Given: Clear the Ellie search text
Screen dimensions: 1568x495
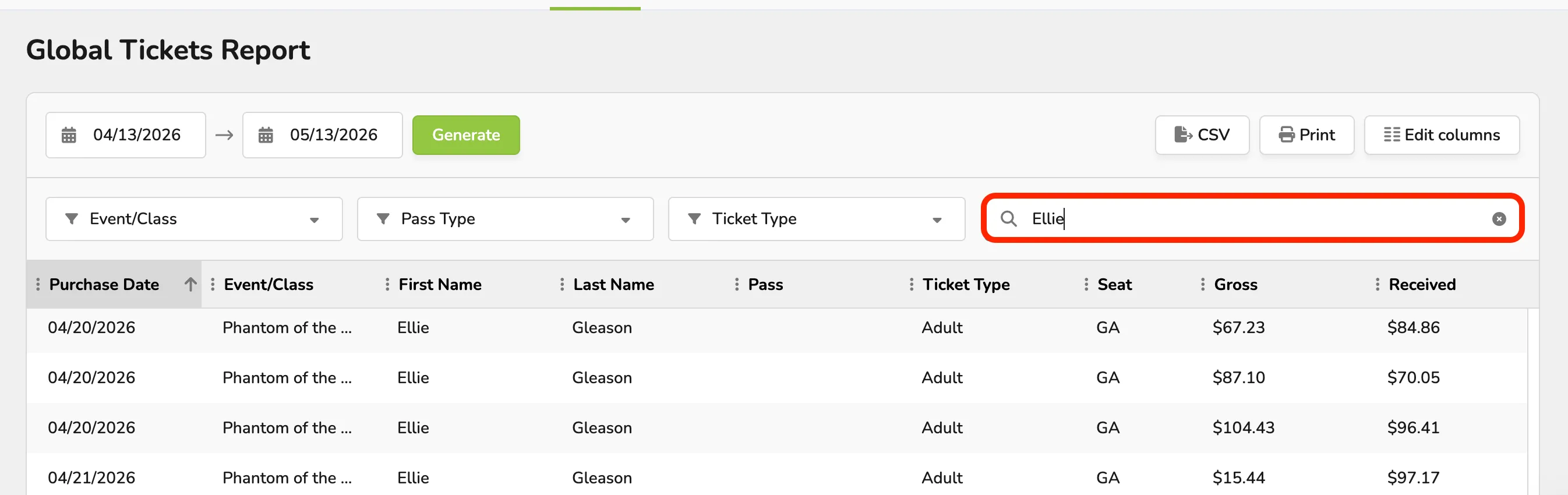Looking at the screenshot, I should click(x=1499, y=219).
